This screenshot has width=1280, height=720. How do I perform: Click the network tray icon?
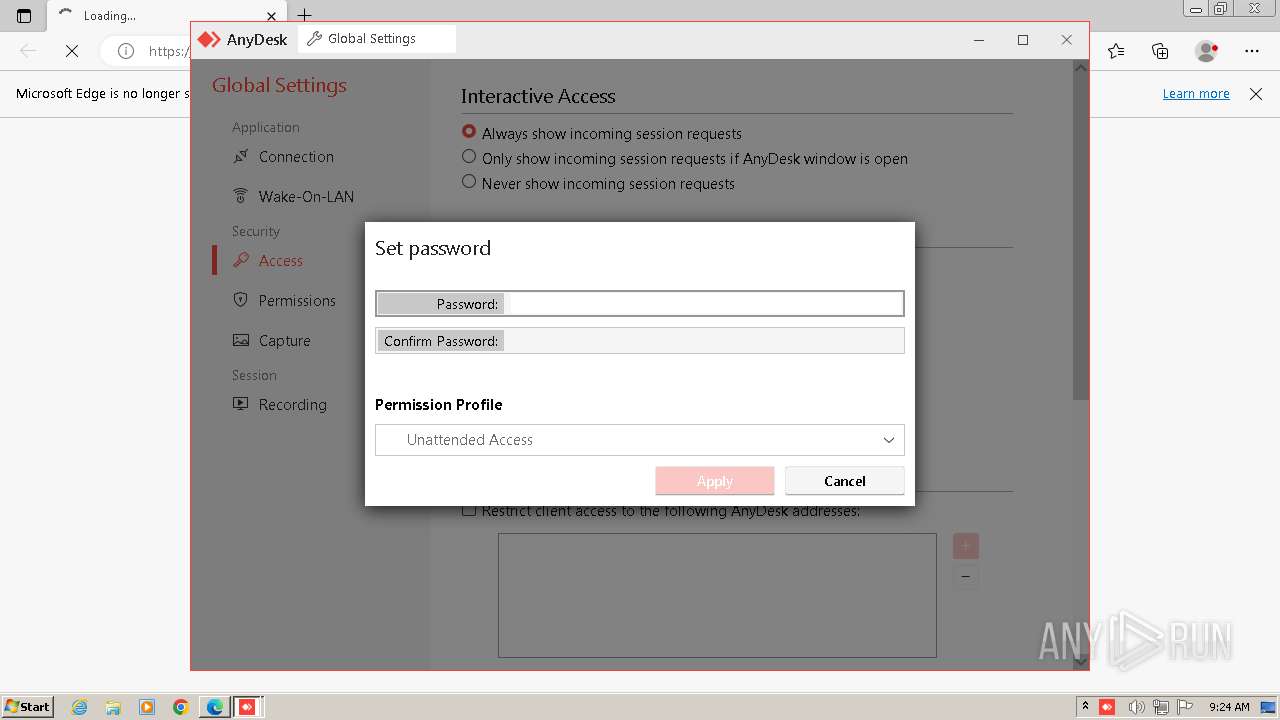pos(1161,707)
